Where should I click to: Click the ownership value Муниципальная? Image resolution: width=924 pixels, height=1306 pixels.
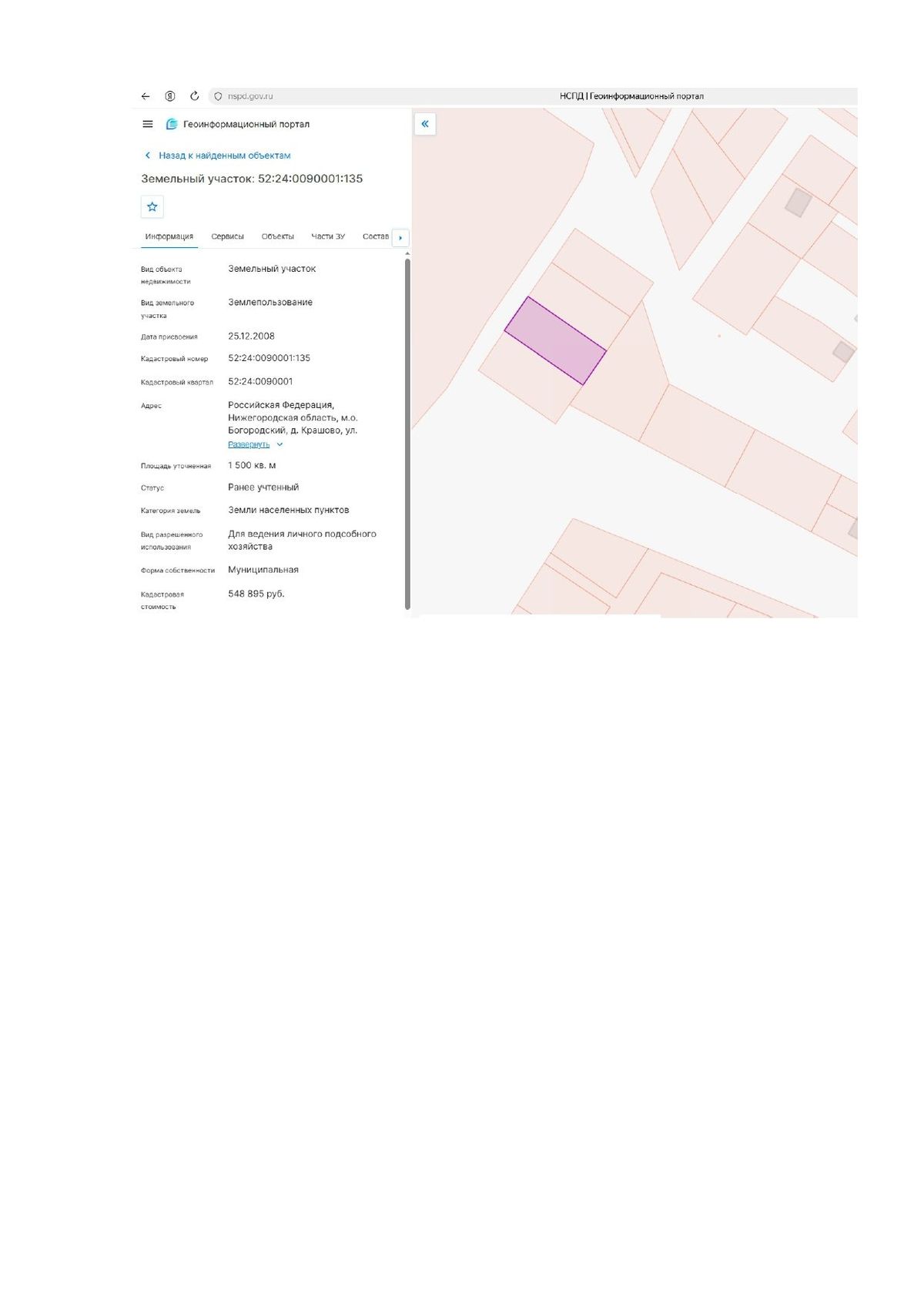(263, 570)
